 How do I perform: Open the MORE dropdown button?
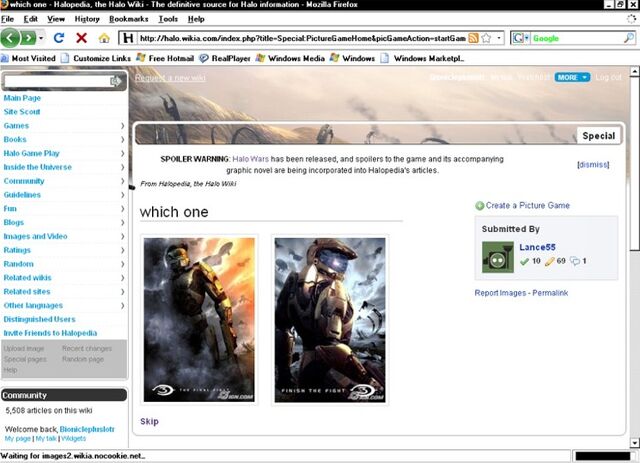(x=572, y=77)
